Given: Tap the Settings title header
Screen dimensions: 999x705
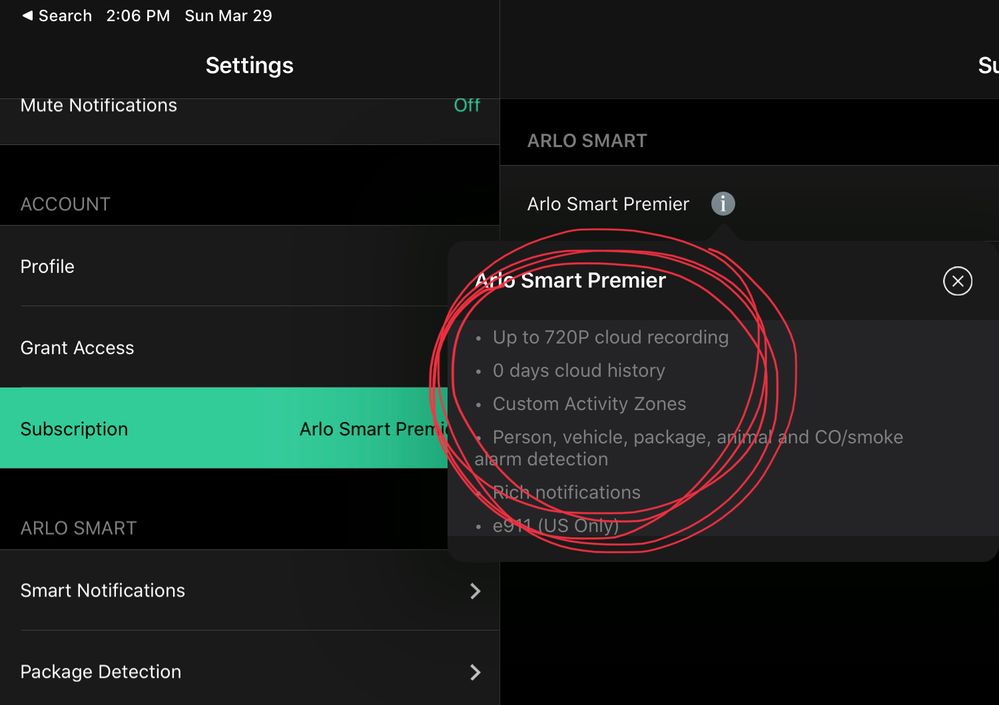Looking at the screenshot, I should 249,65.
